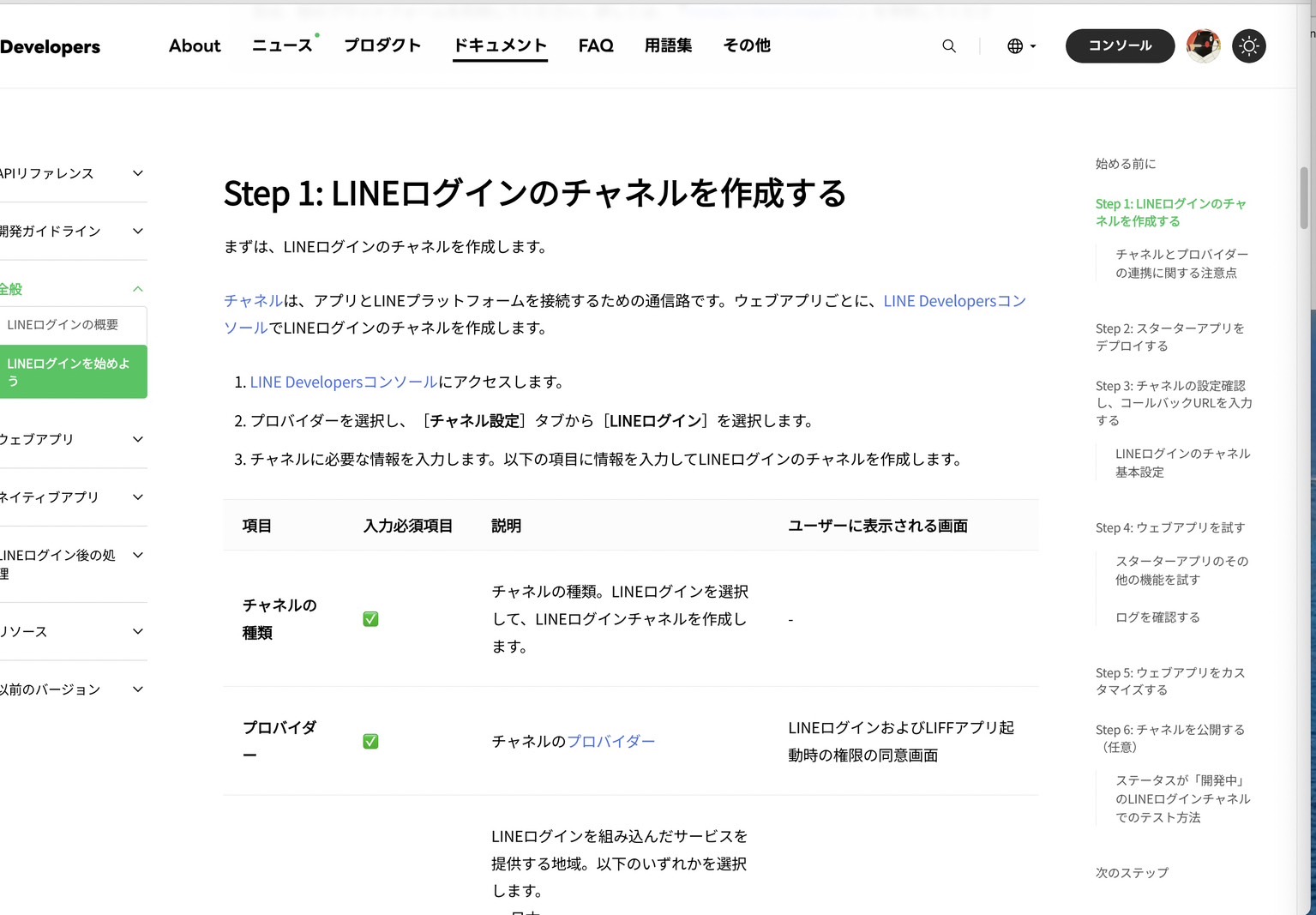Image resolution: width=1316 pixels, height=915 pixels.
Task: Jump to ステータスが「開発中」 test method entry
Action: coord(1182,799)
